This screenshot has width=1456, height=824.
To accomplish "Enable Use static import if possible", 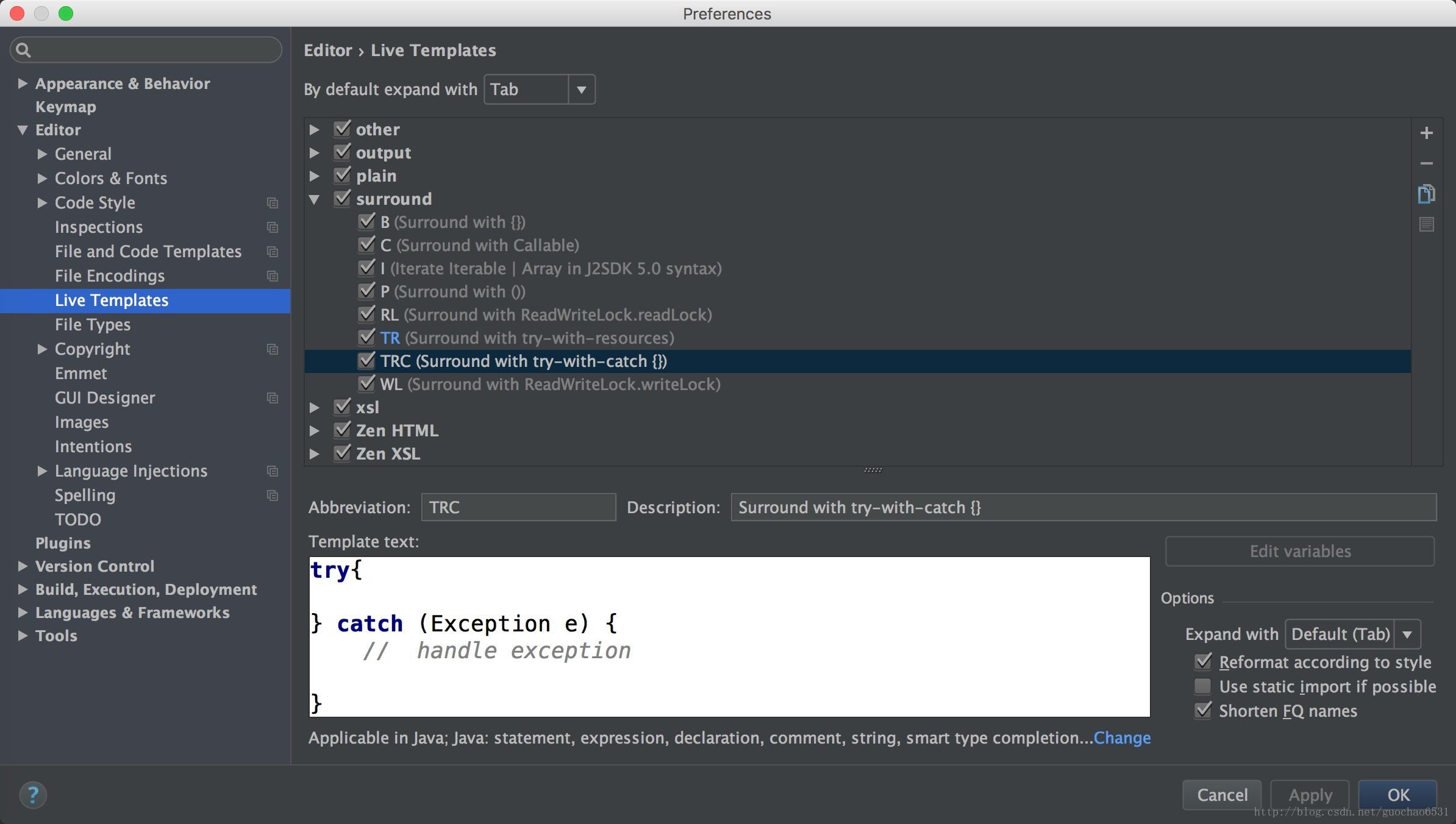I will [1203, 686].
